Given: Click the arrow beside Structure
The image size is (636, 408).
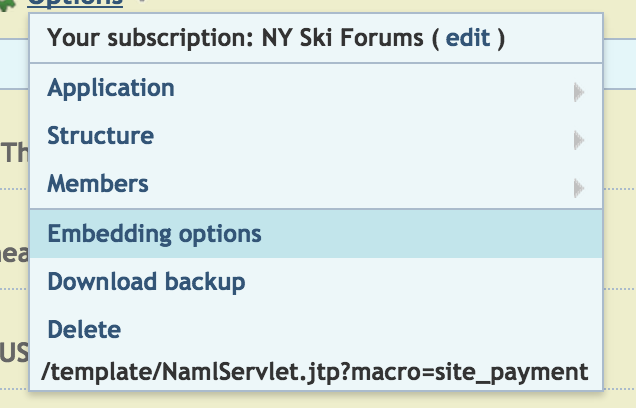Looking at the screenshot, I should click(x=578, y=140).
